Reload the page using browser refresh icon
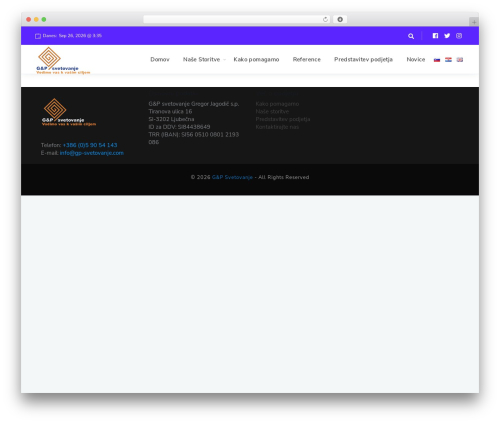The image size is (500, 423). point(325,19)
